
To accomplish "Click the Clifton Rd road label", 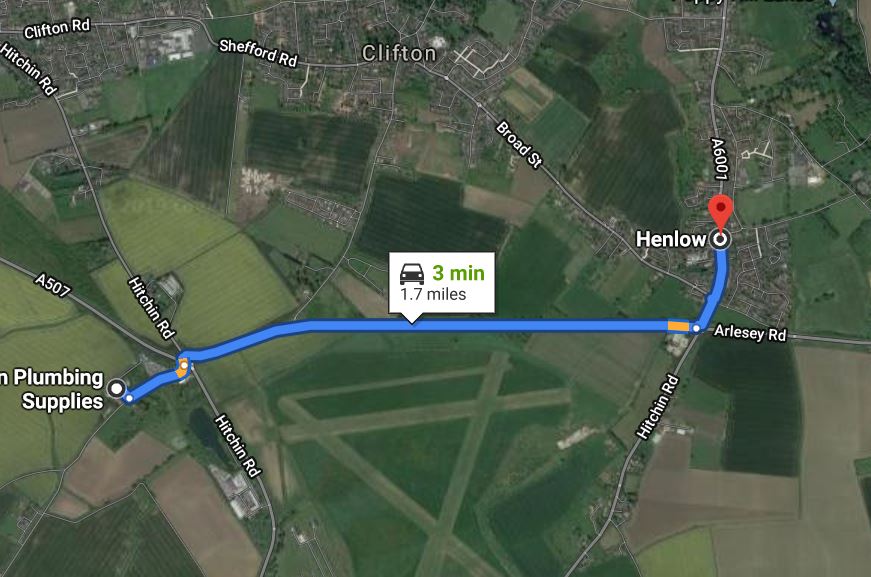I will coord(57,29).
